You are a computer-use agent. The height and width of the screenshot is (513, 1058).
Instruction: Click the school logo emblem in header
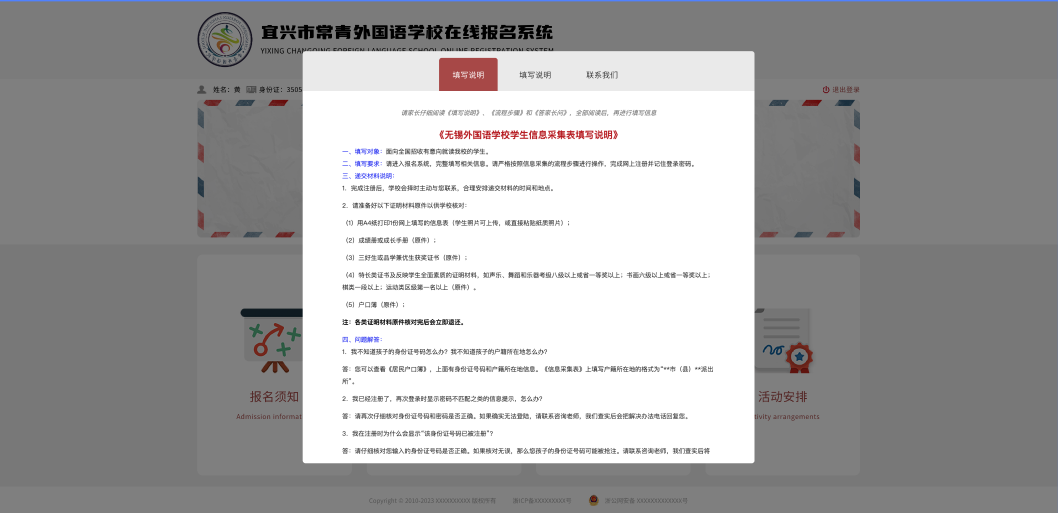[x=225, y=39]
